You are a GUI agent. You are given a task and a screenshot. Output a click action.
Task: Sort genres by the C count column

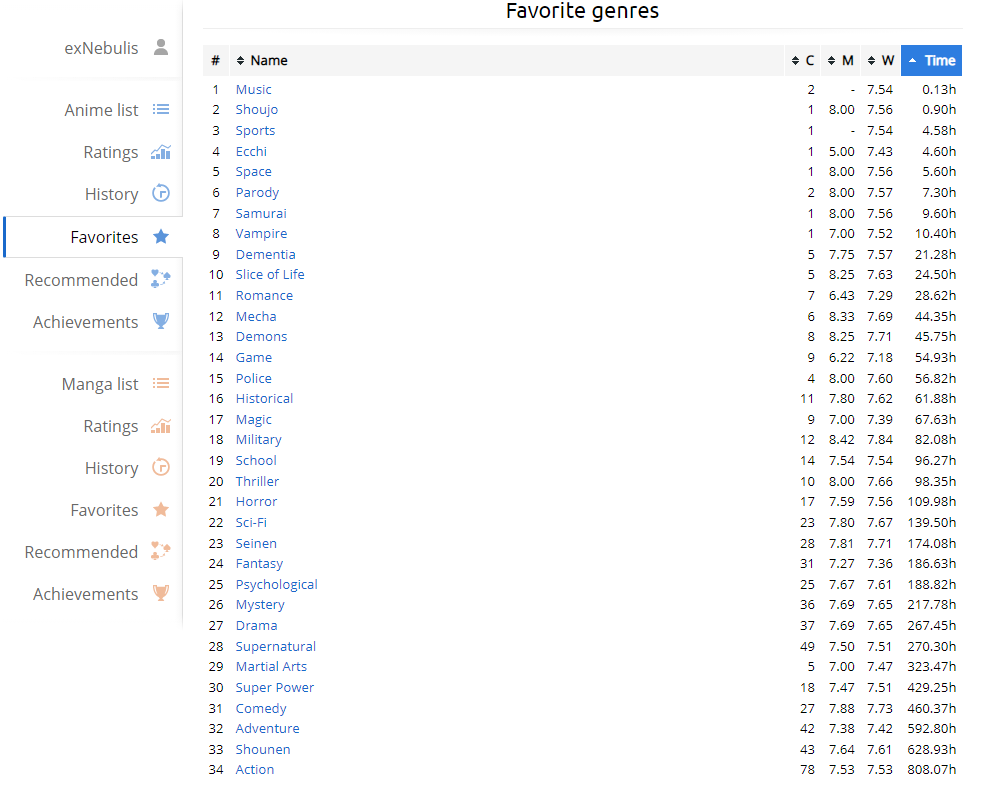pyautogui.click(x=803, y=61)
